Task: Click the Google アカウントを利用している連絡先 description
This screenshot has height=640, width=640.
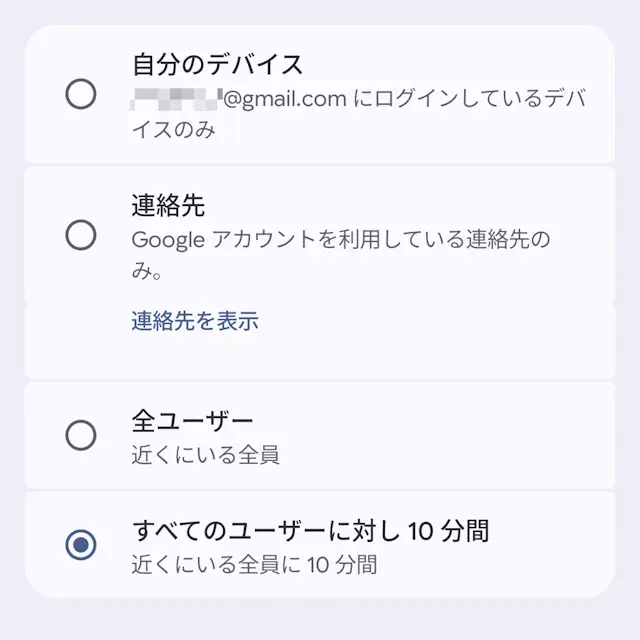Action: tap(340, 240)
